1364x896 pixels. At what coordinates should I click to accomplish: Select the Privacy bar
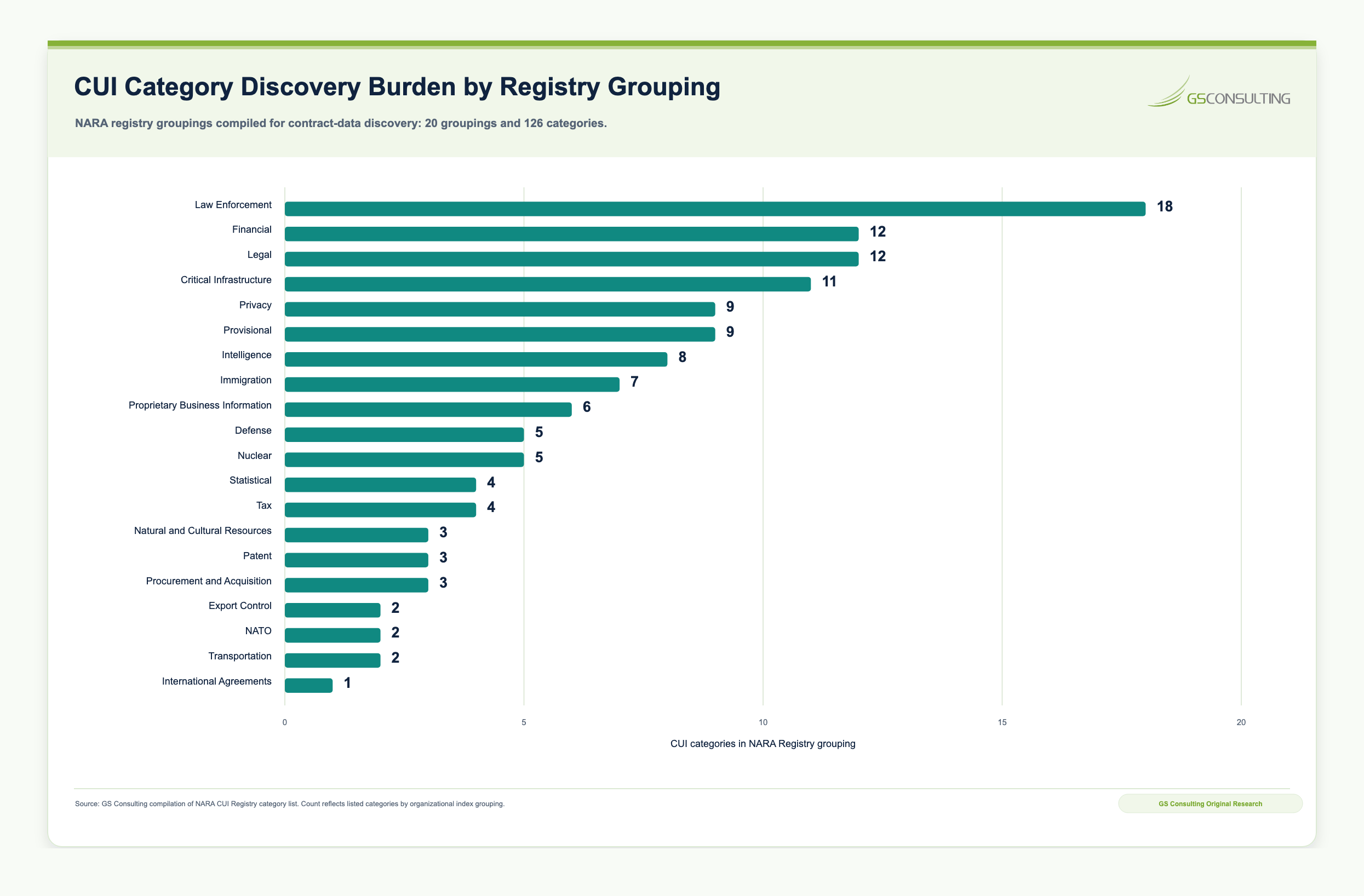click(x=500, y=309)
